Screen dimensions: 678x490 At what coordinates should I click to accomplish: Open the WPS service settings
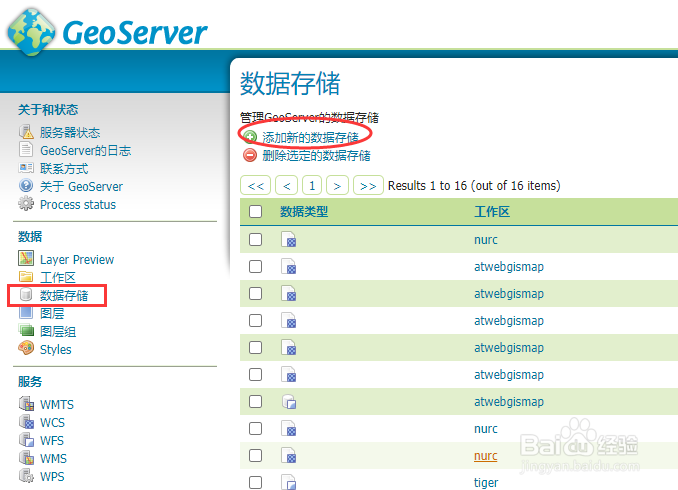(x=52, y=477)
